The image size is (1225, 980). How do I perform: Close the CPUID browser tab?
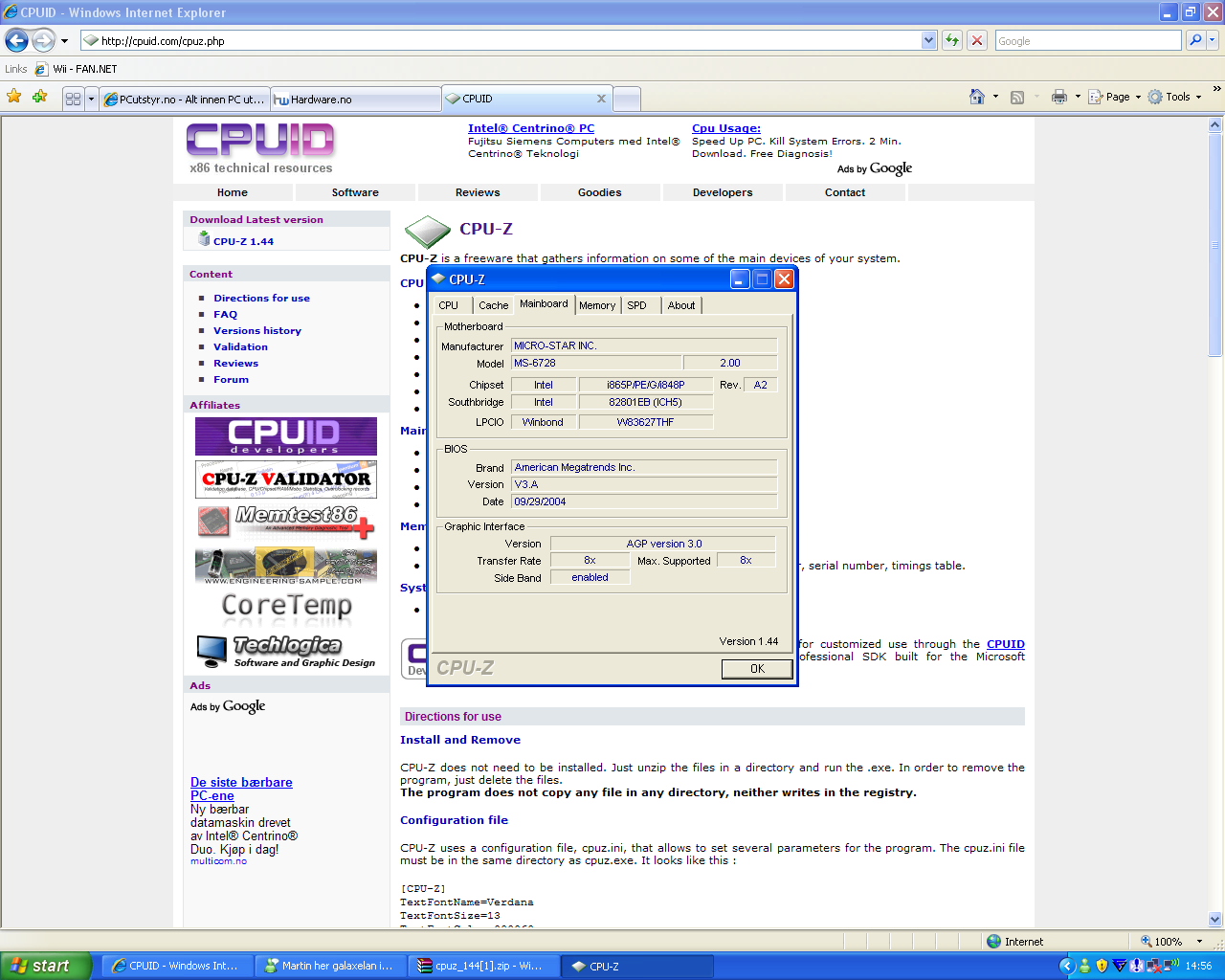coord(601,99)
